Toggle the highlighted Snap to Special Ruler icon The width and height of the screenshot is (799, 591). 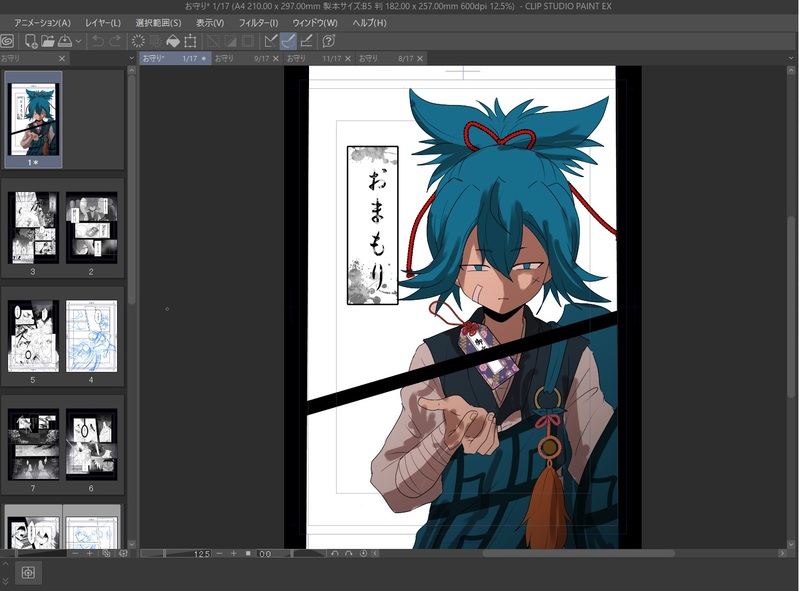pyautogui.click(x=288, y=41)
